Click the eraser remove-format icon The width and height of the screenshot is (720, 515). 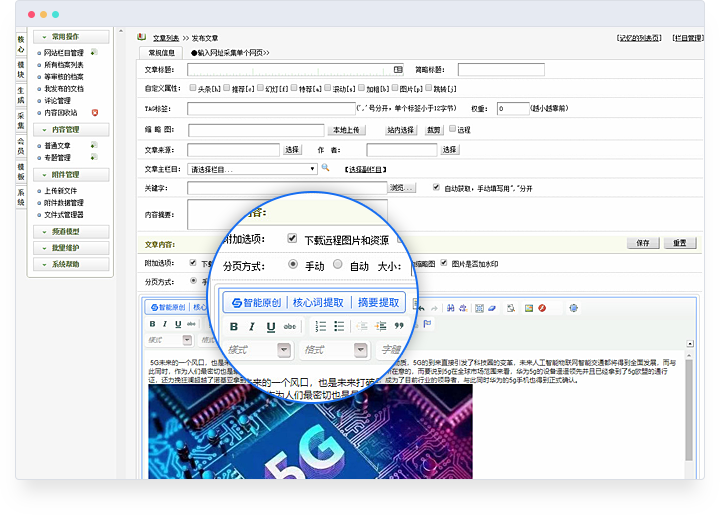pyautogui.click(x=492, y=308)
